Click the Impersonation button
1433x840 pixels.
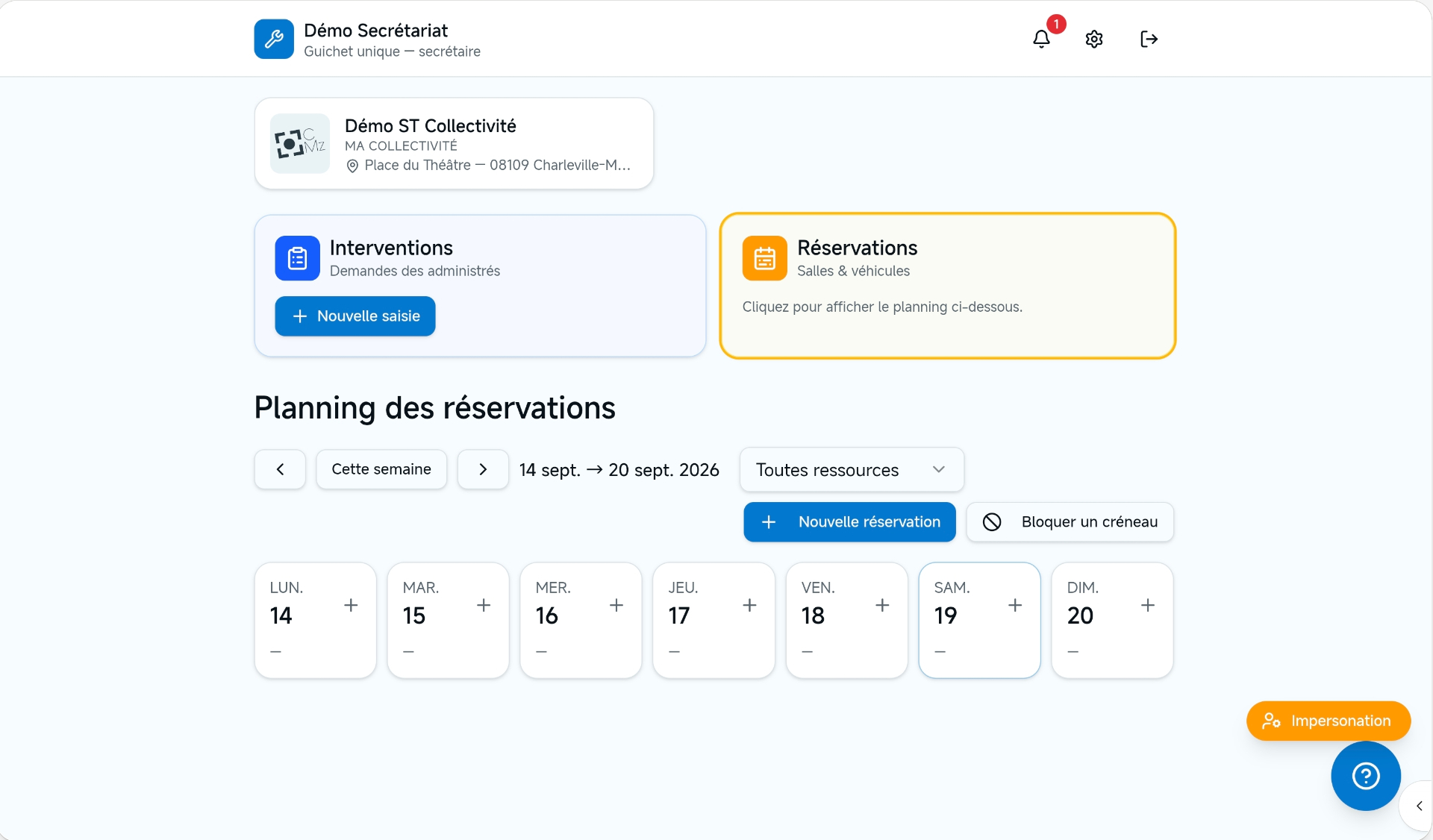click(1329, 721)
